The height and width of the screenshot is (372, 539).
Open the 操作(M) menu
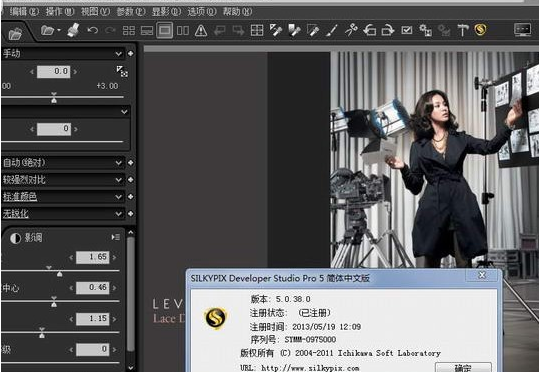pyautogui.click(x=60, y=12)
